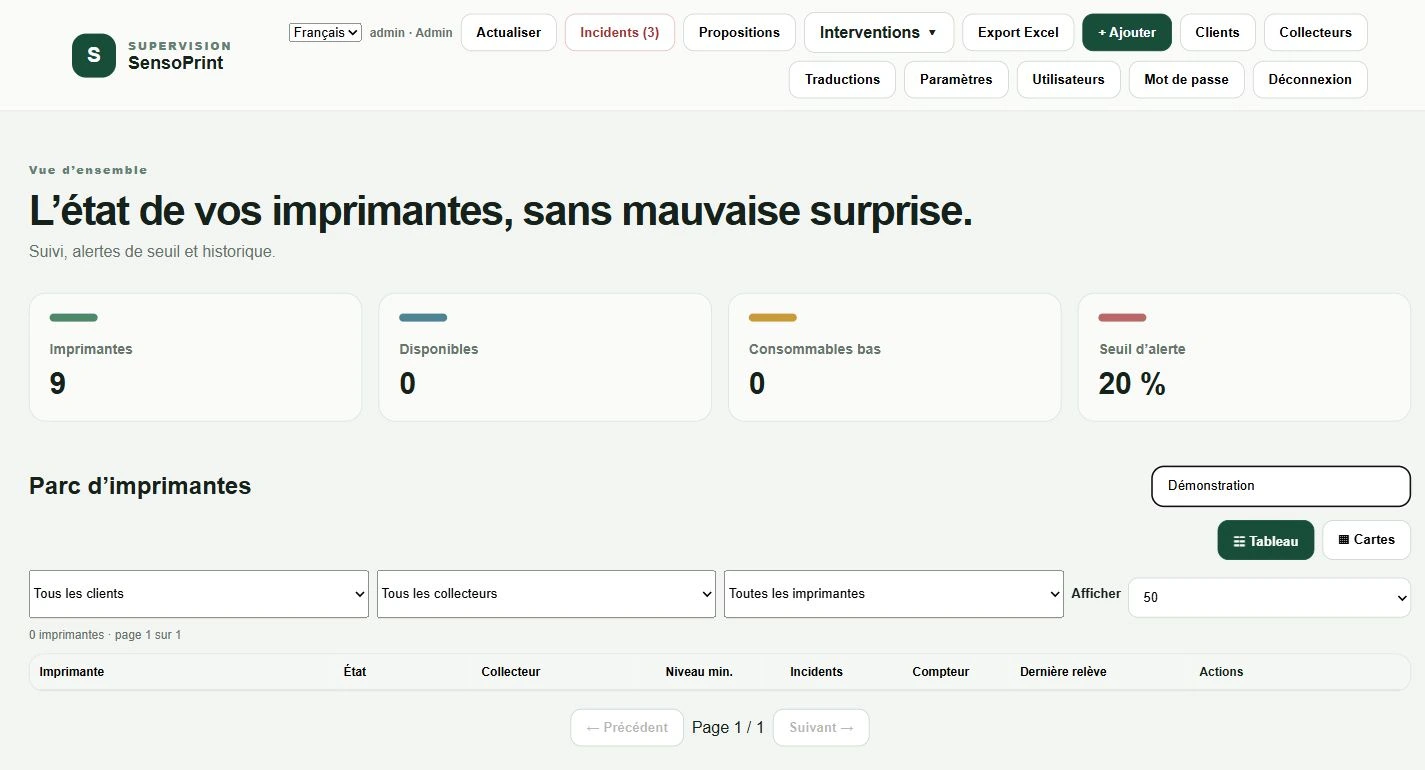Click the Niveau min. column header
The image size is (1425, 770).
click(699, 672)
